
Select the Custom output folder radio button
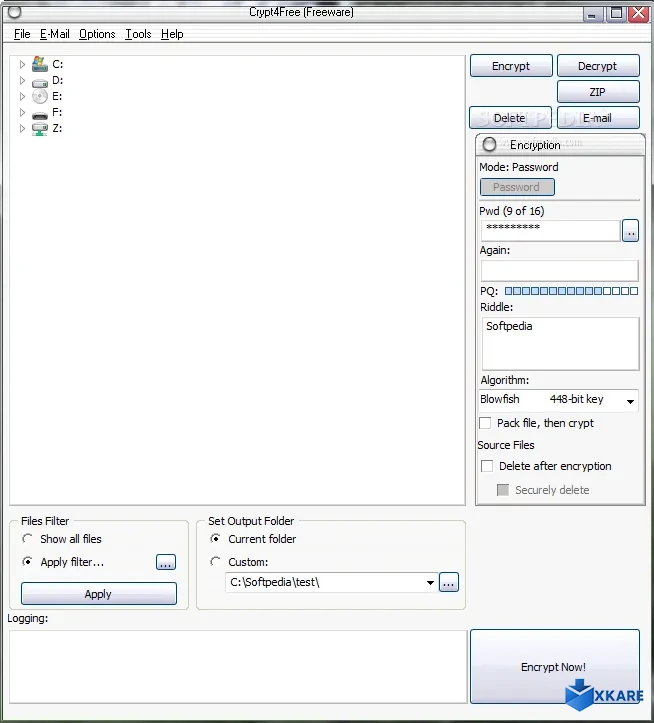pos(215,562)
